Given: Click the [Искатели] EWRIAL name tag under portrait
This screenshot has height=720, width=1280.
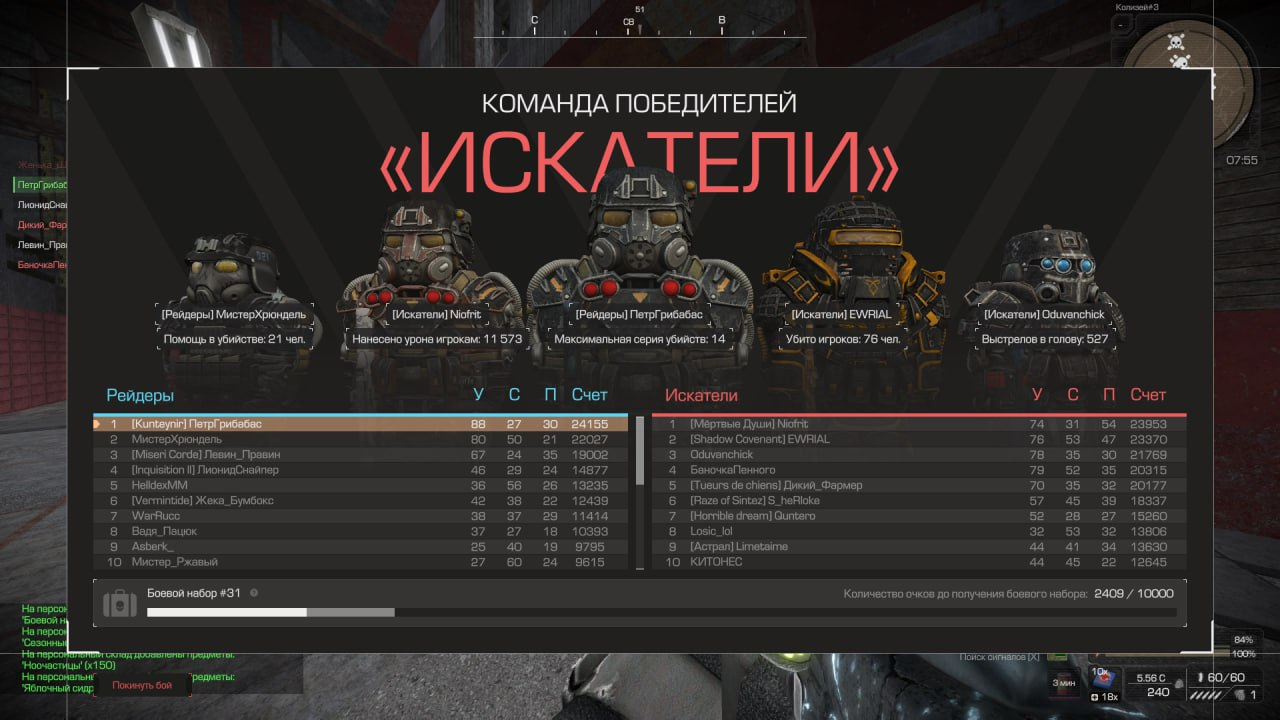Looking at the screenshot, I should coord(841,314).
